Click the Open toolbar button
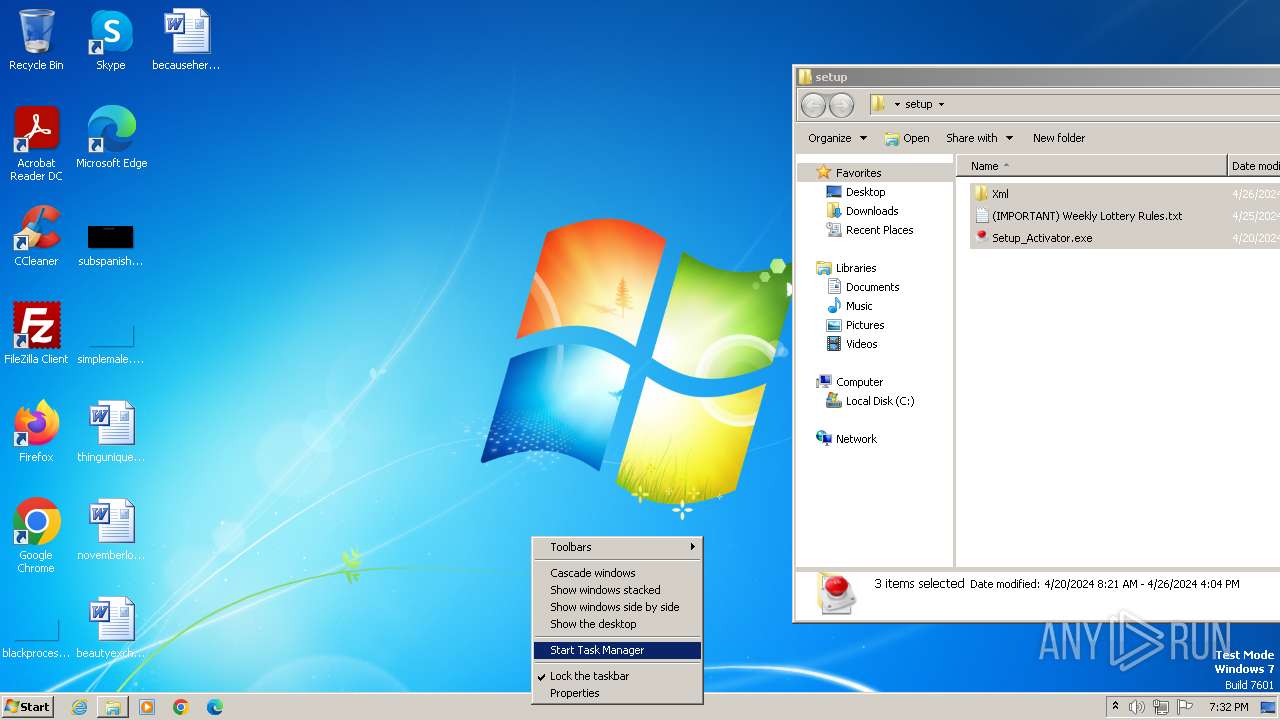The image size is (1280, 720). 907,138
